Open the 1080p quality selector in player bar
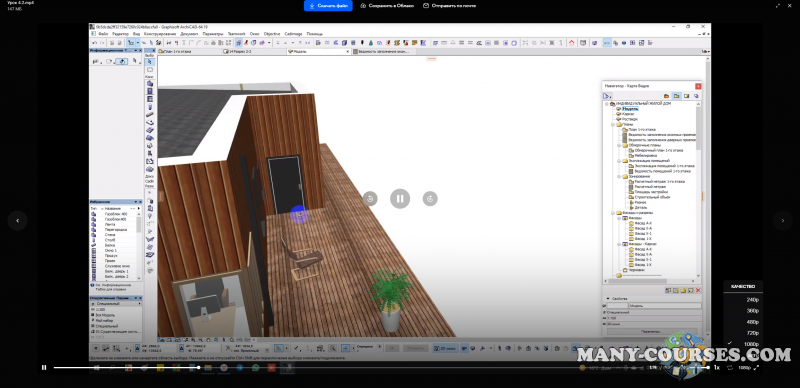800x388 pixels. coord(744,367)
